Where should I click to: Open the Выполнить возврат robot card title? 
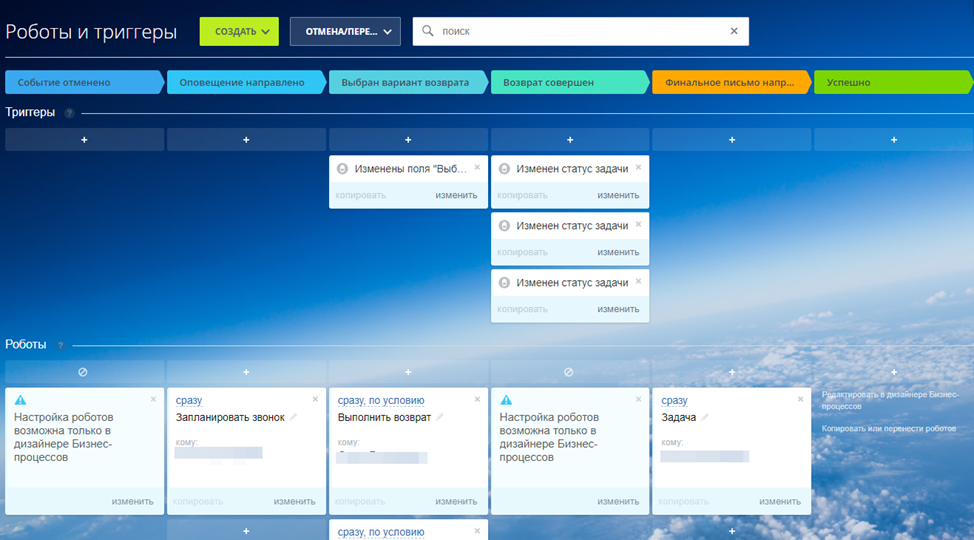[384, 417]
